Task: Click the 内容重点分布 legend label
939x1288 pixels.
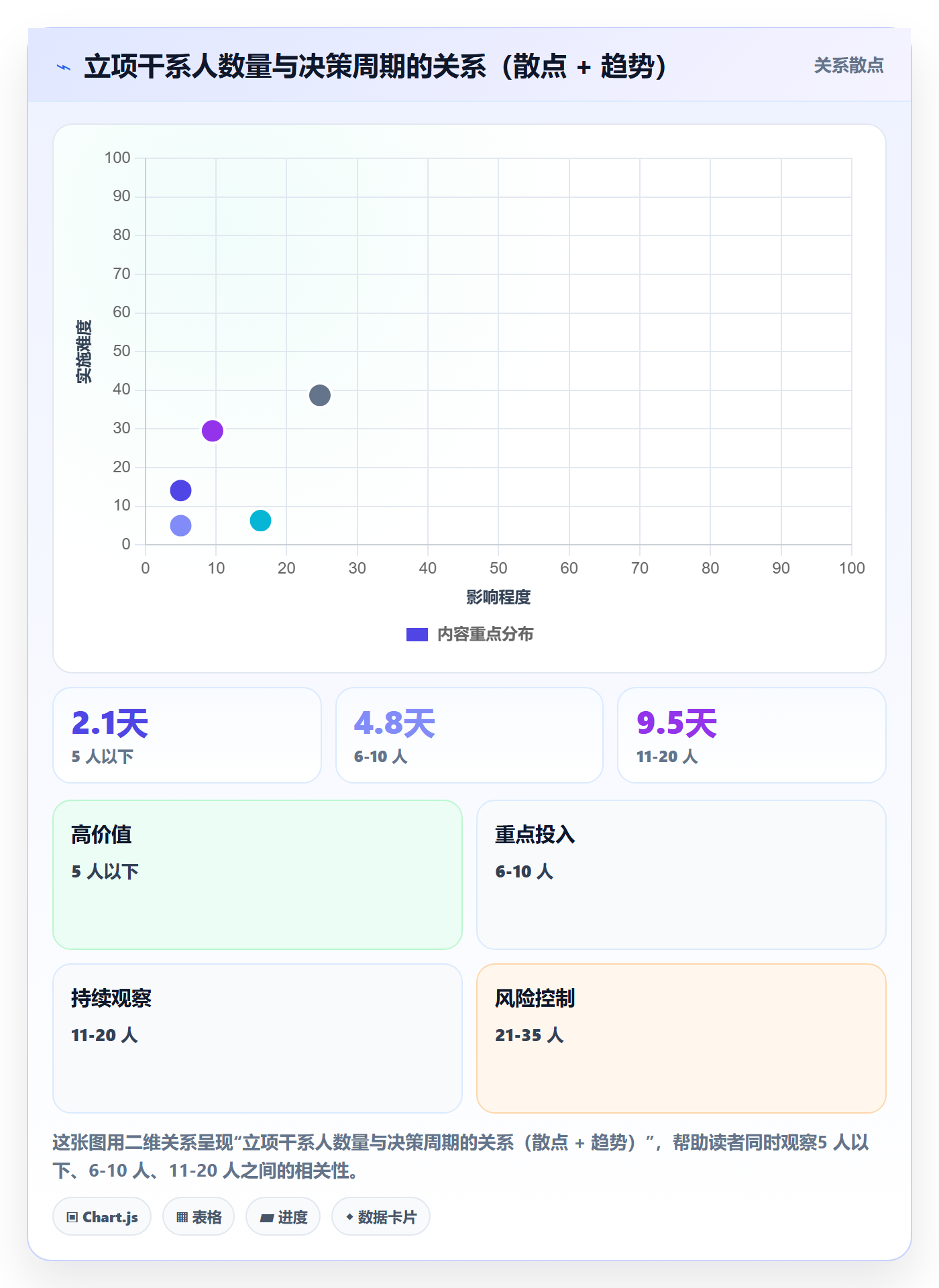Action: coord(485,635)
